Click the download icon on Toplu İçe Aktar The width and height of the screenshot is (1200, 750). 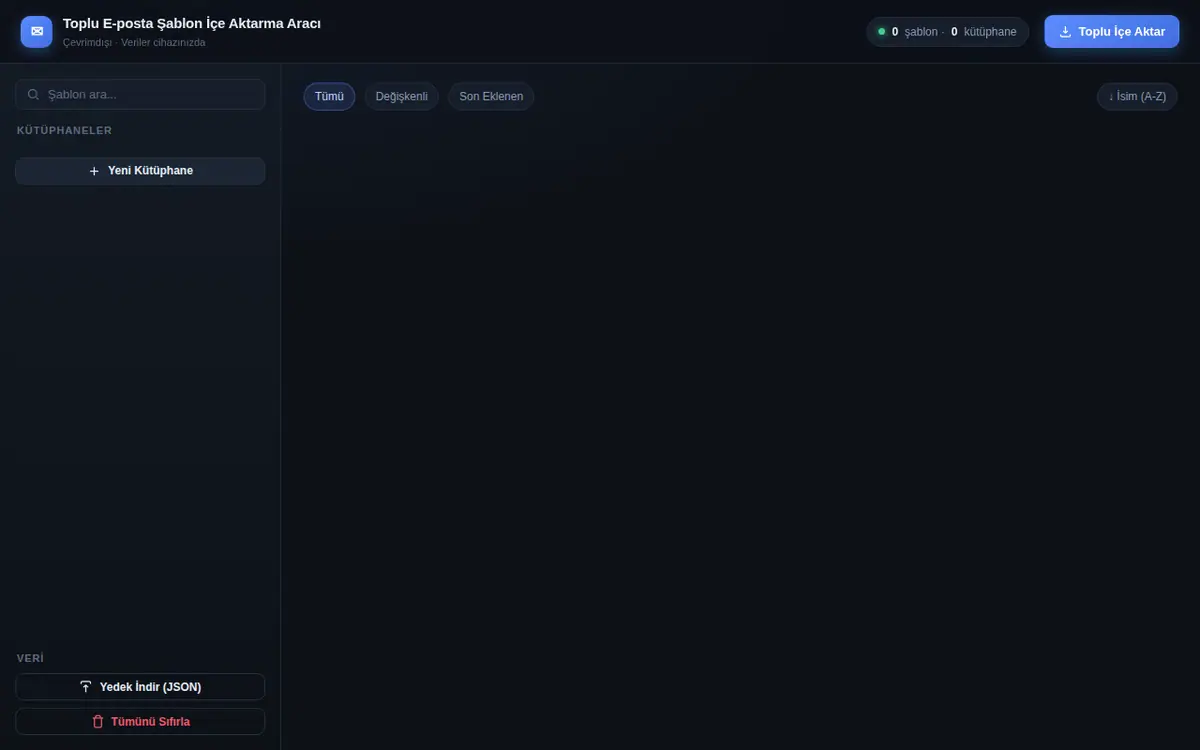[x=1065, y=32]
